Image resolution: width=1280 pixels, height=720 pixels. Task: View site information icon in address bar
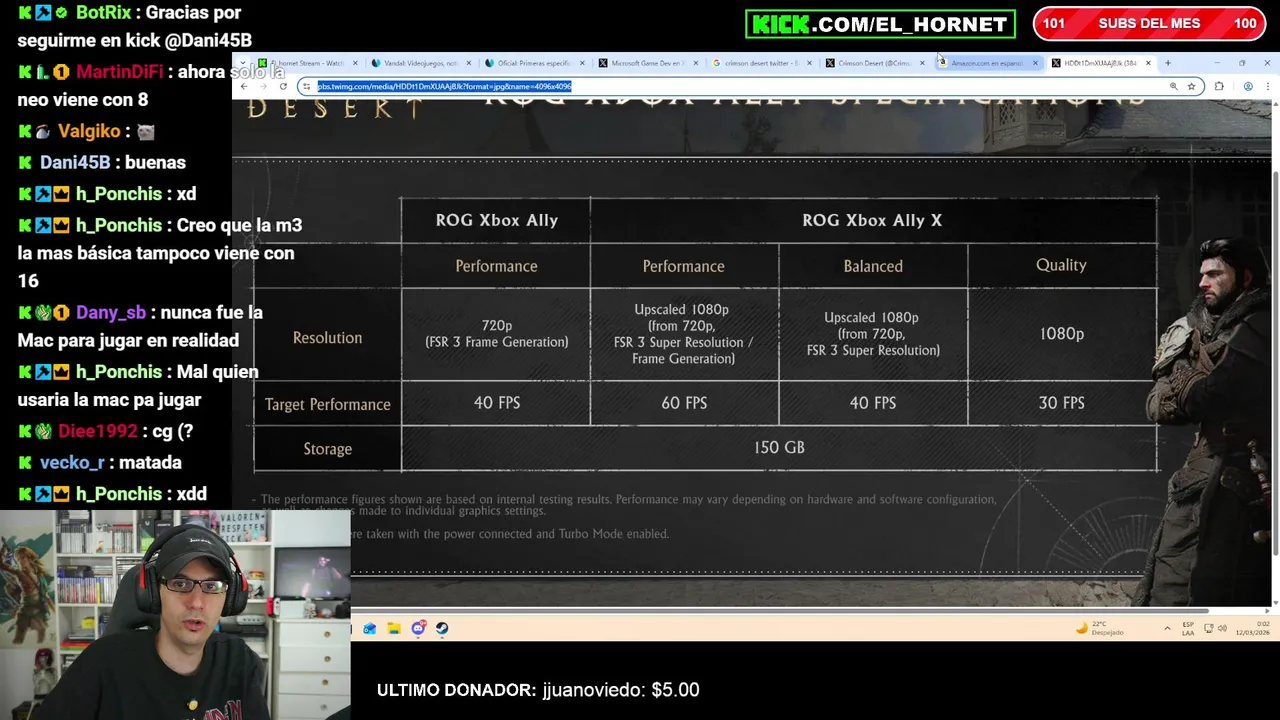307,86
